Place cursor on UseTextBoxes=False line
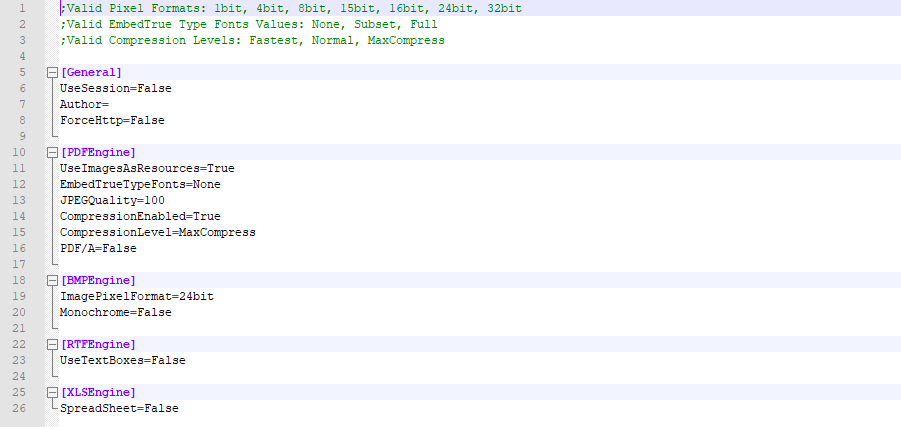The image size is (901, 427). (122, 360)
